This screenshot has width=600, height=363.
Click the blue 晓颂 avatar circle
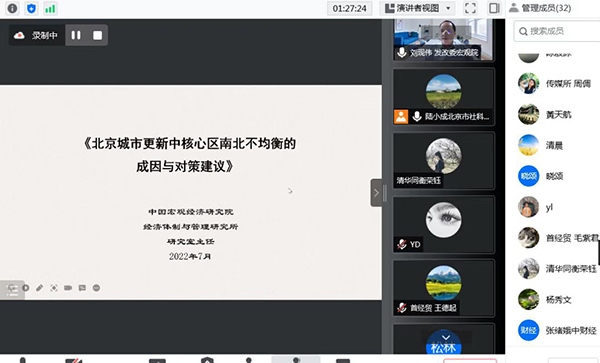(528, 176)
